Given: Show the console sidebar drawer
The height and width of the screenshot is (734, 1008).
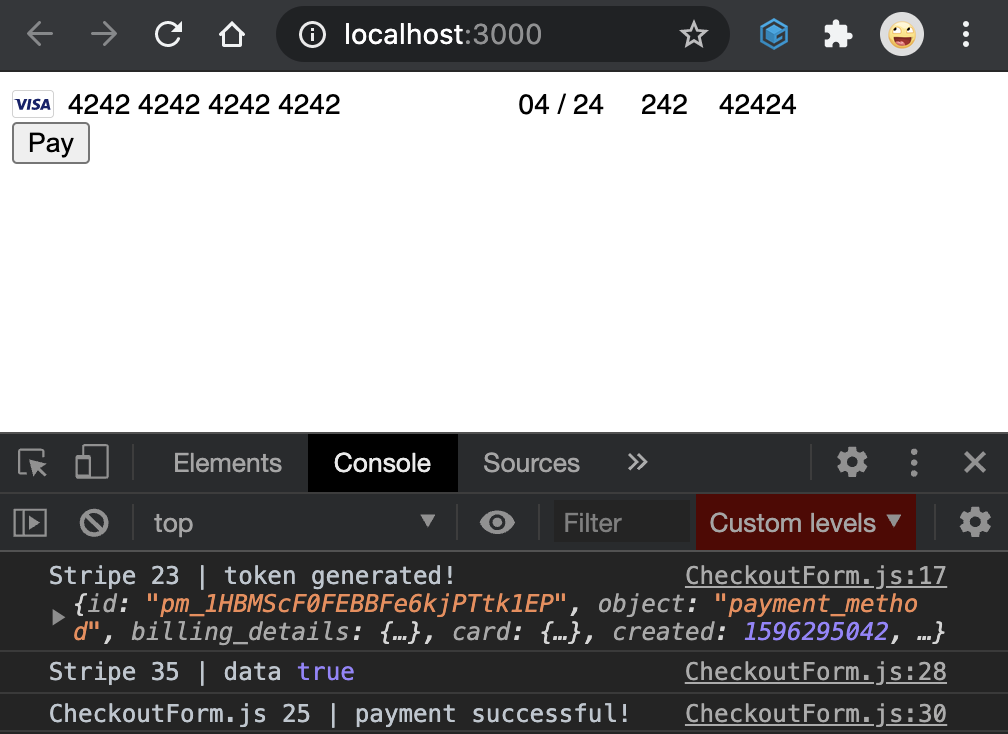Looking at the screenshot, I should (x=29, y=522).
